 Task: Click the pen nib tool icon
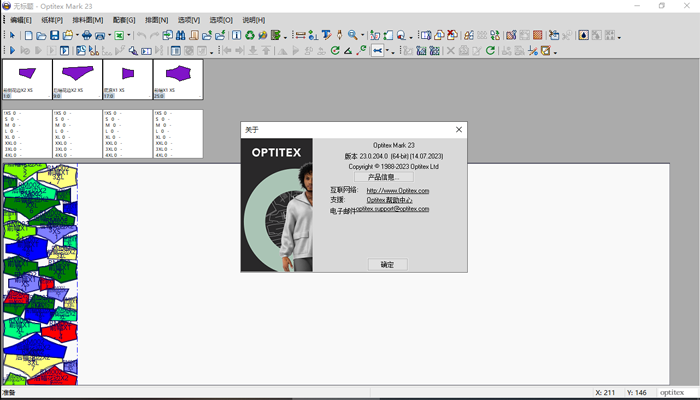pyautogui.click(x=340, y=35)
